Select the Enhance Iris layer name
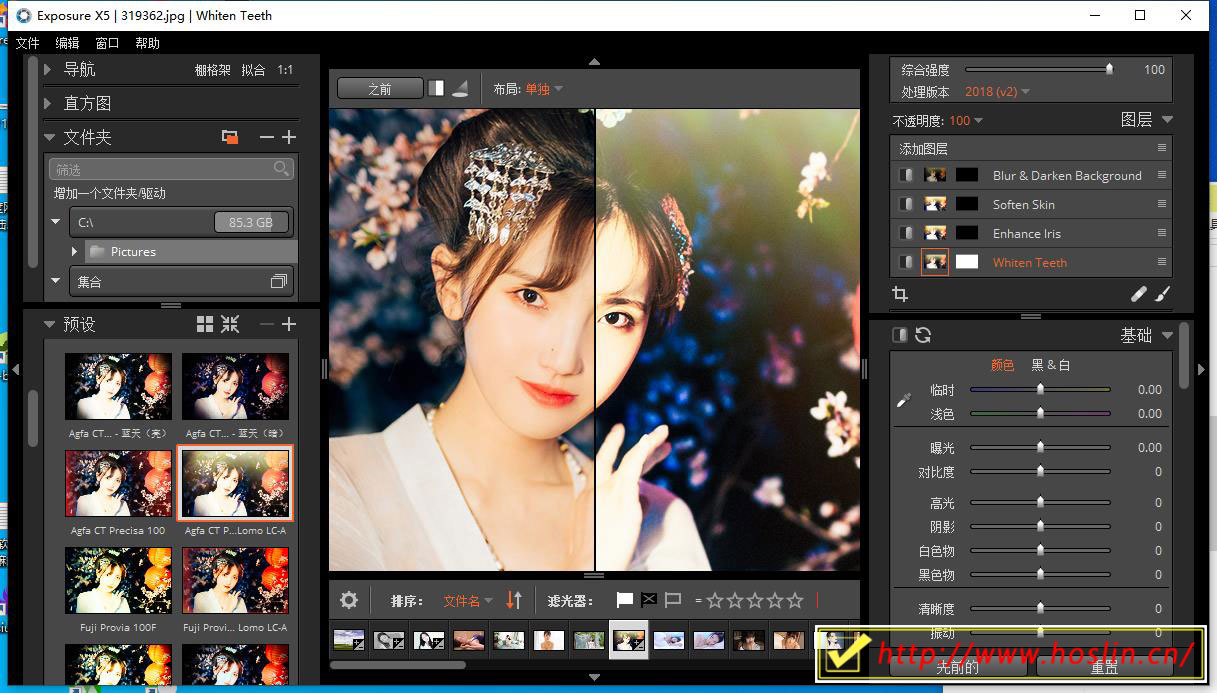This screenshot has height=693, width=1217. coord(1026,233)
